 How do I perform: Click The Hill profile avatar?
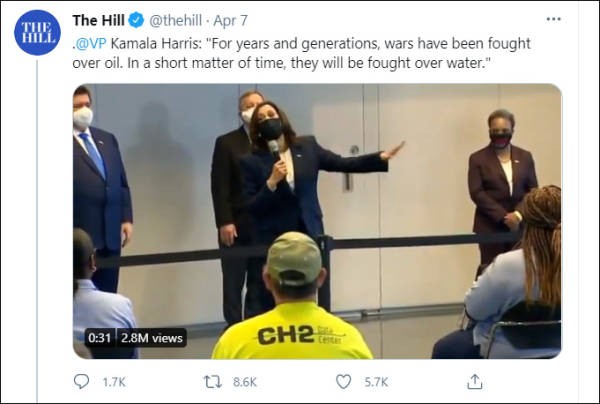coord(37,32)
